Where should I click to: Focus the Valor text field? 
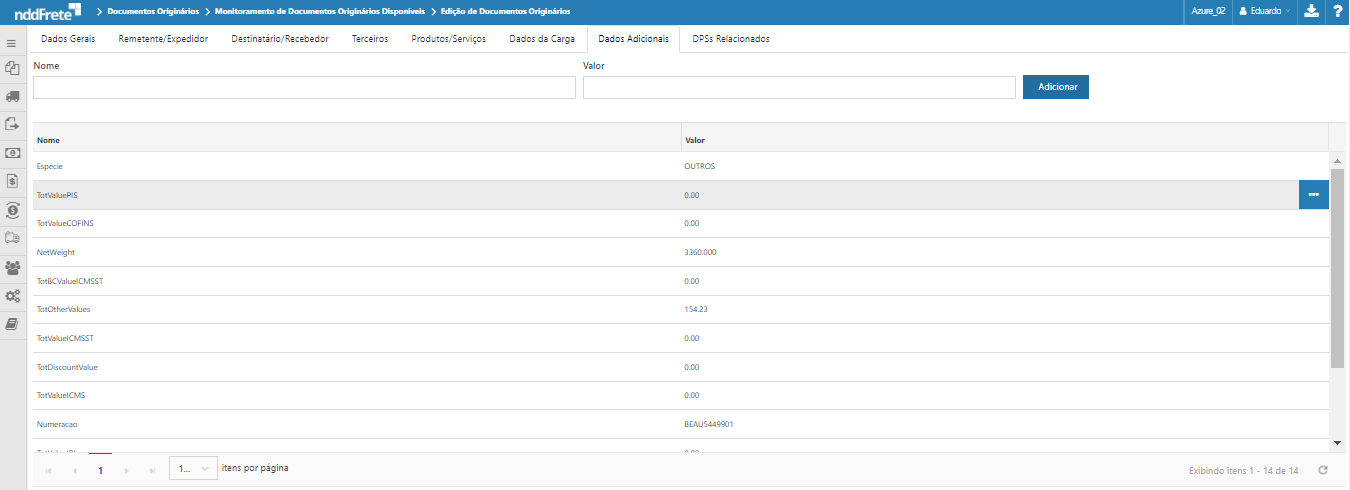pyautogui.click(x=799, y=88)
